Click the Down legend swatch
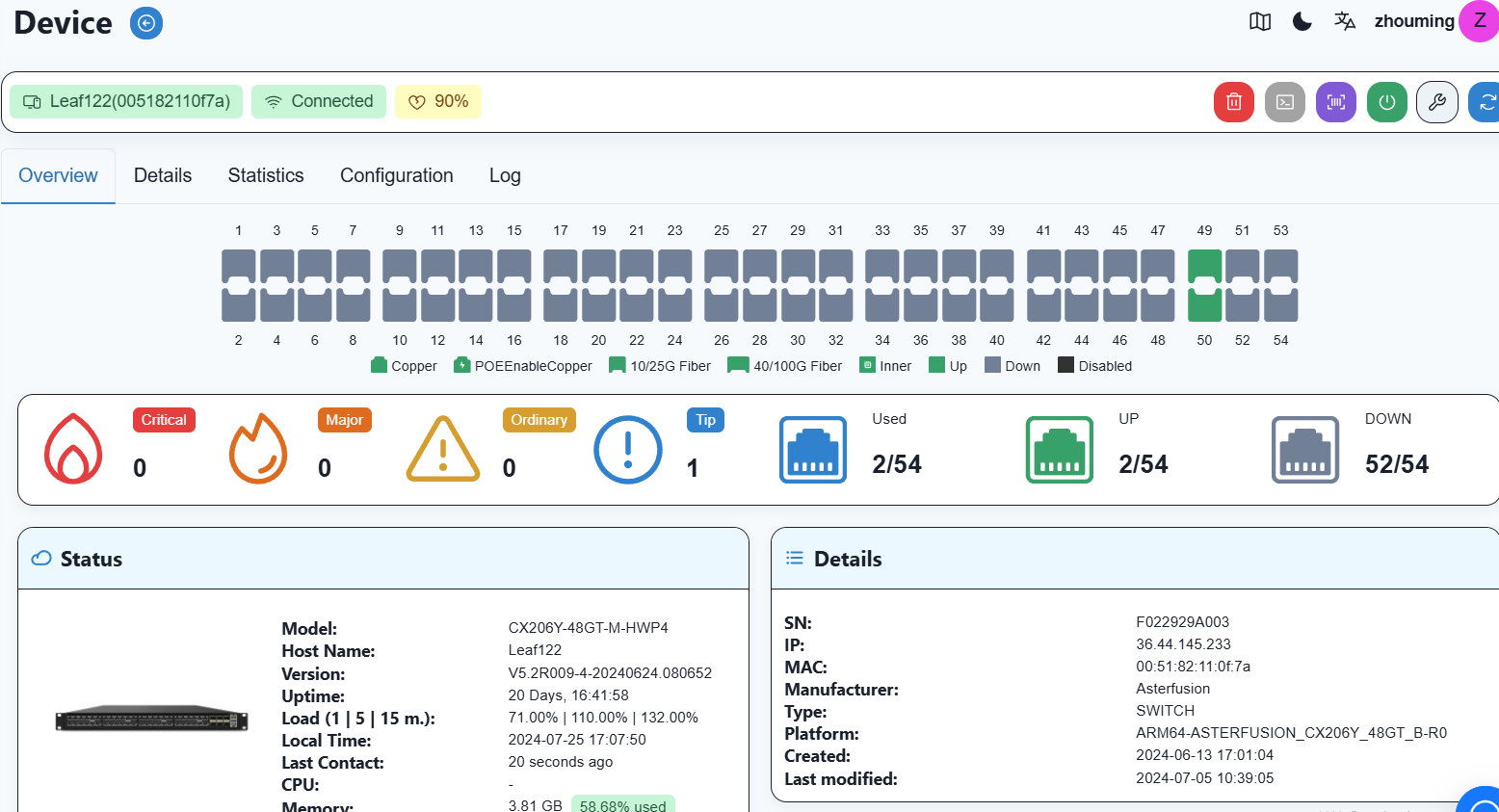The image size is (1499, 812). (x=993, y=365)
